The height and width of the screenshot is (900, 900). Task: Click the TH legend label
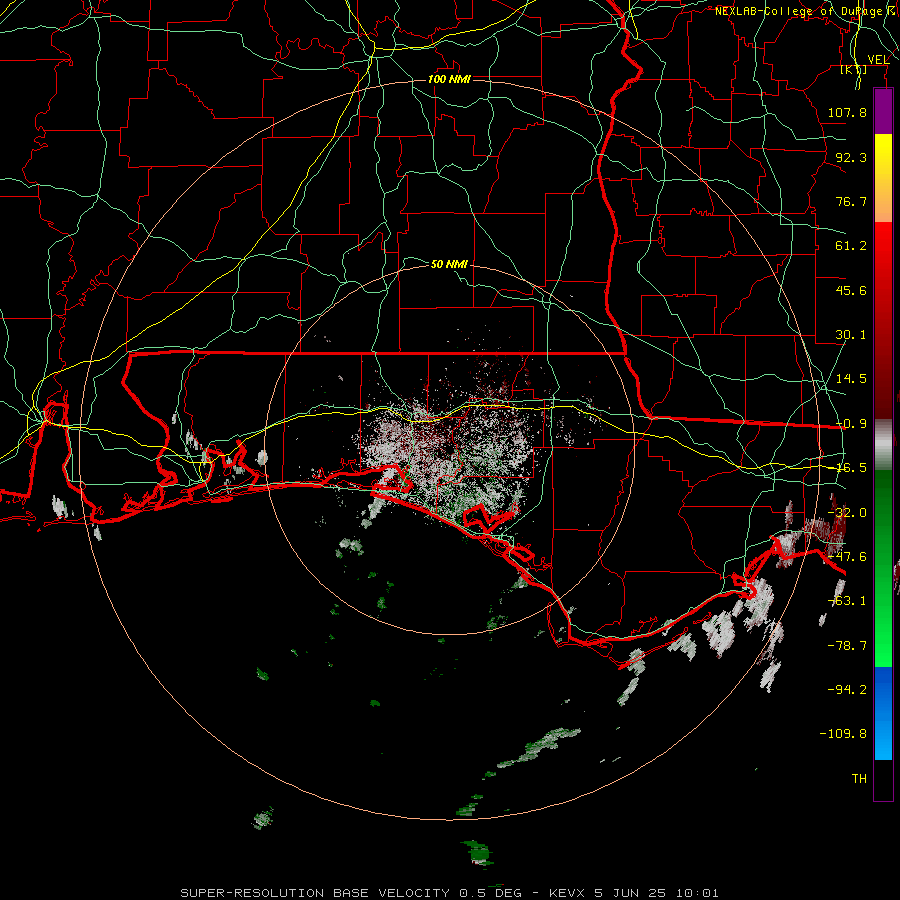pyautogui.click(x=859, y=779)
